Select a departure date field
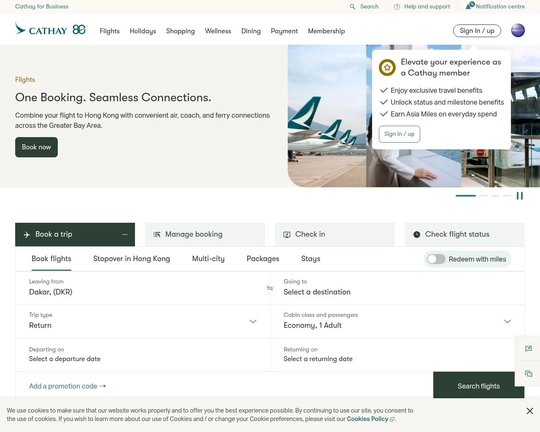This screenshot has height=432, width=540. [143, 355]
